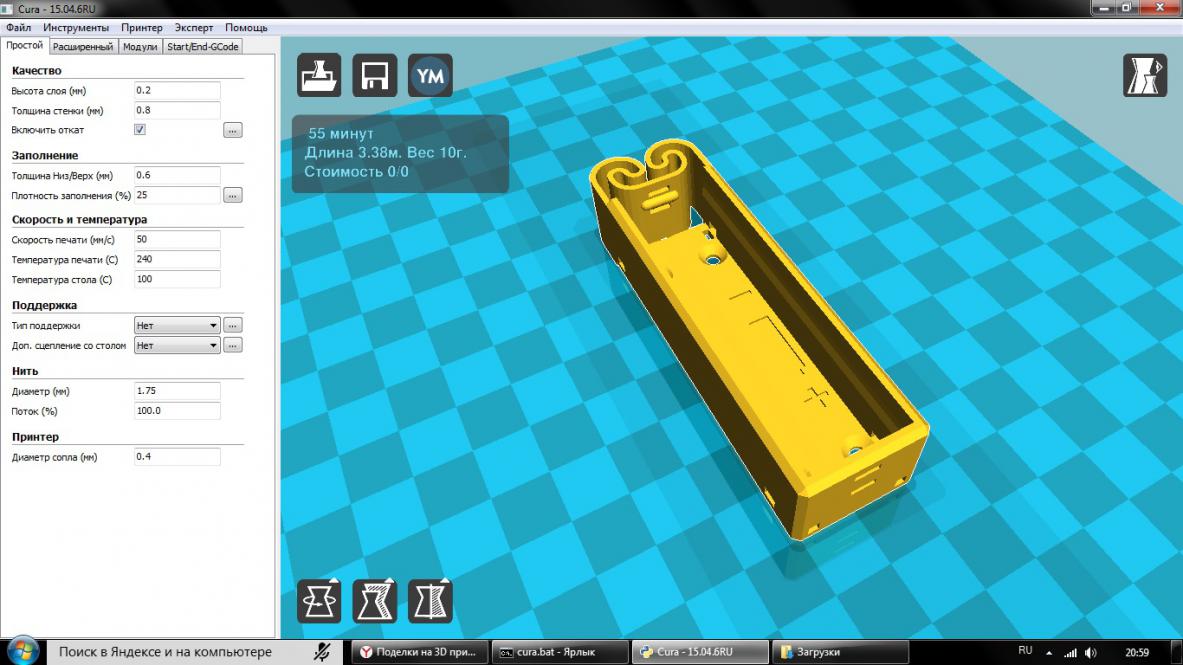Switch to the Расширенный tab
Image resolution: width=1183 pixels, height=665 pixels.
point(83,46)
